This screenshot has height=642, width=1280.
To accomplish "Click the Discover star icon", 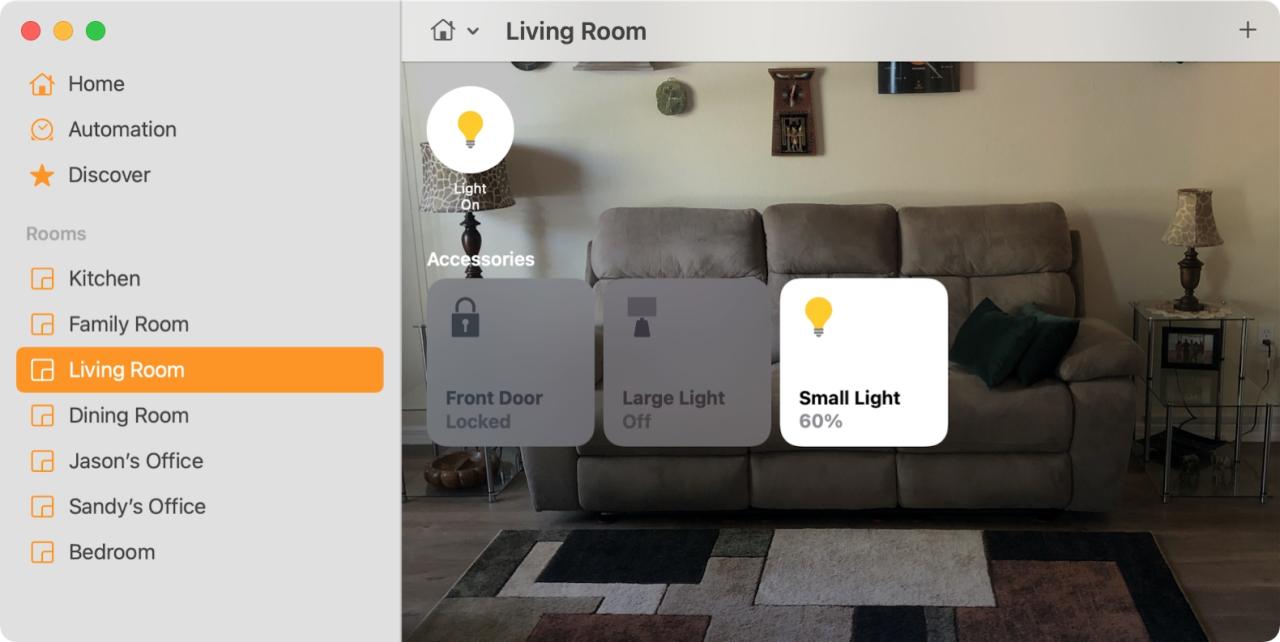I will tap(42, 175).
